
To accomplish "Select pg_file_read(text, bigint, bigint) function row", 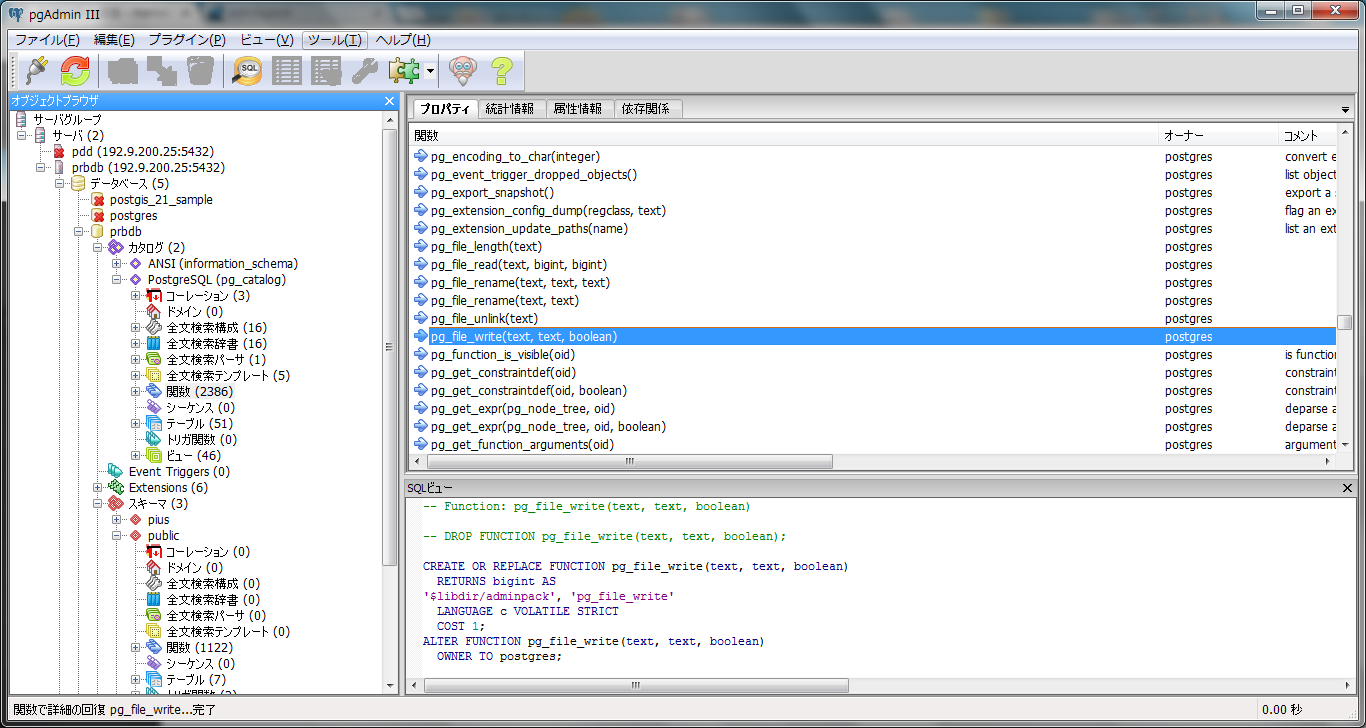I will pyautogui.click(x=518, y=265).
